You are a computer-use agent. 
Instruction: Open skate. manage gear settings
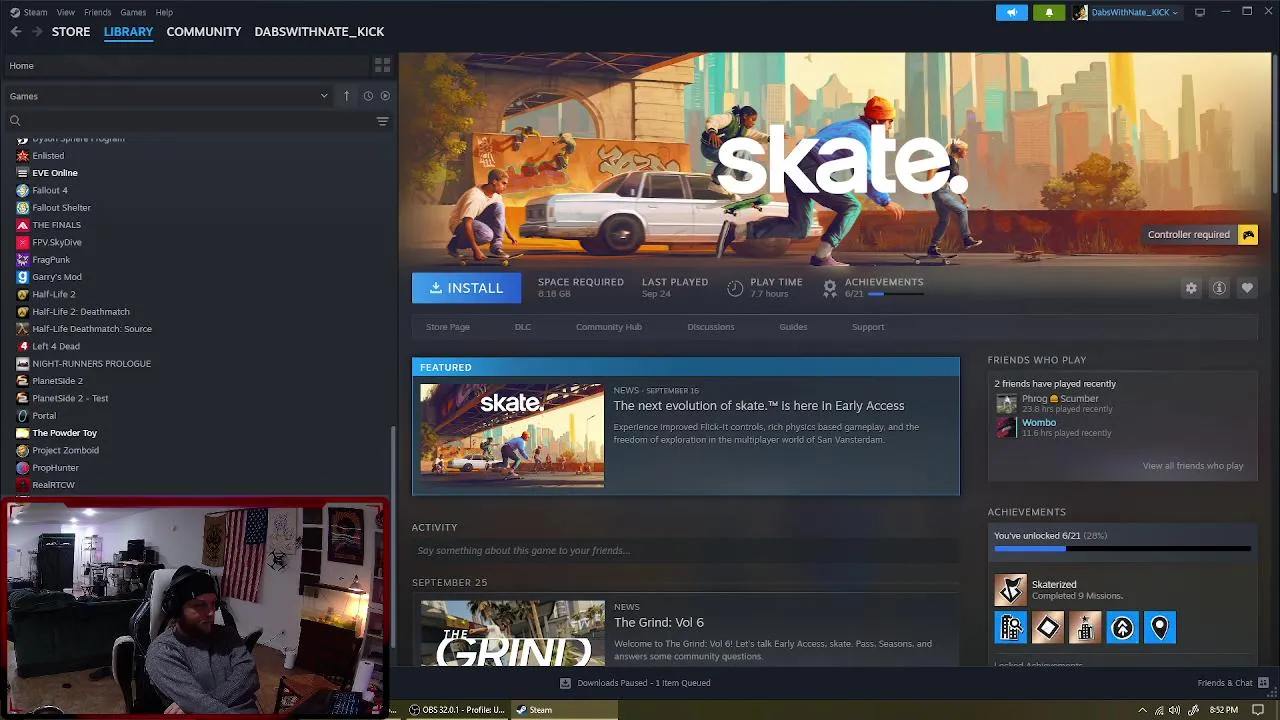point(1191,288)
